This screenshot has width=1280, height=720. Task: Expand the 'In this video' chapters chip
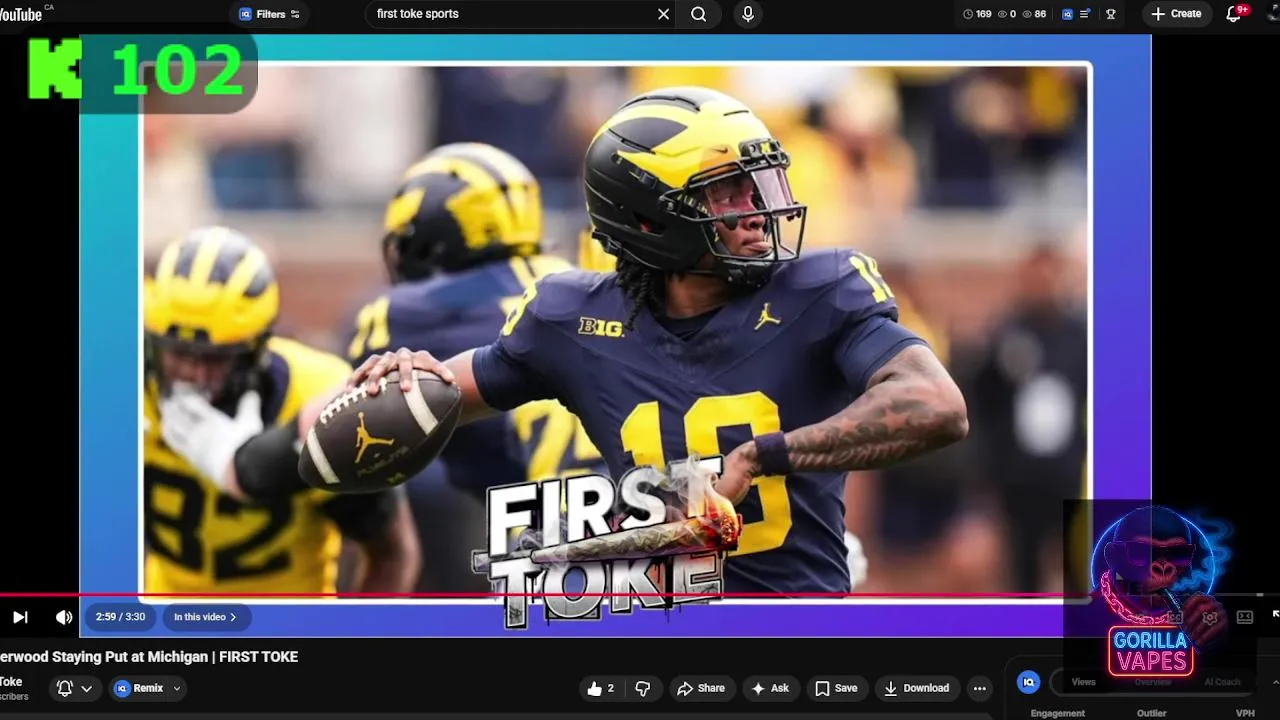[x=206, y=617]
